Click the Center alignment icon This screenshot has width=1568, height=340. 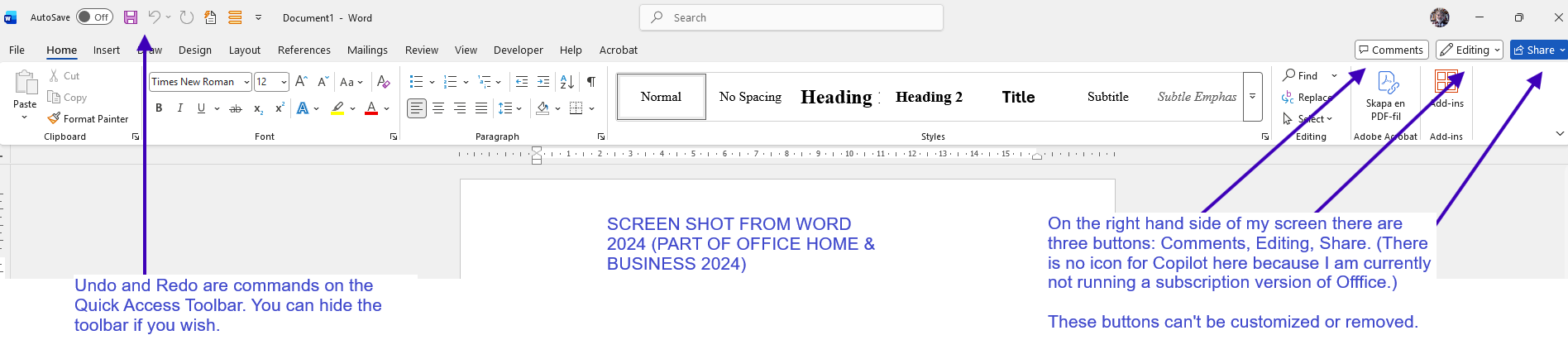click(x=438, y=108)
